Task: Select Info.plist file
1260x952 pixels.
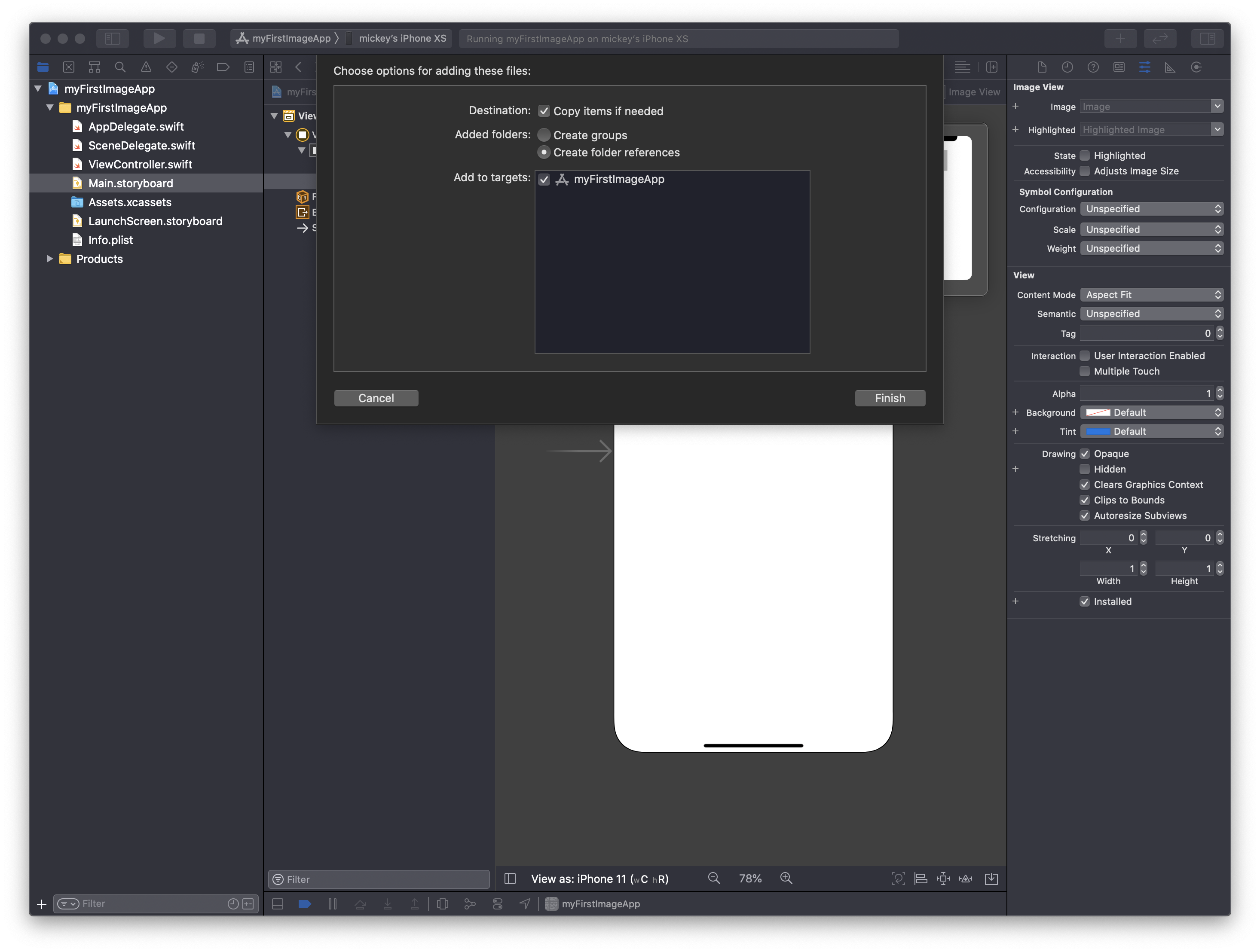Action: (x=110, y=240)
